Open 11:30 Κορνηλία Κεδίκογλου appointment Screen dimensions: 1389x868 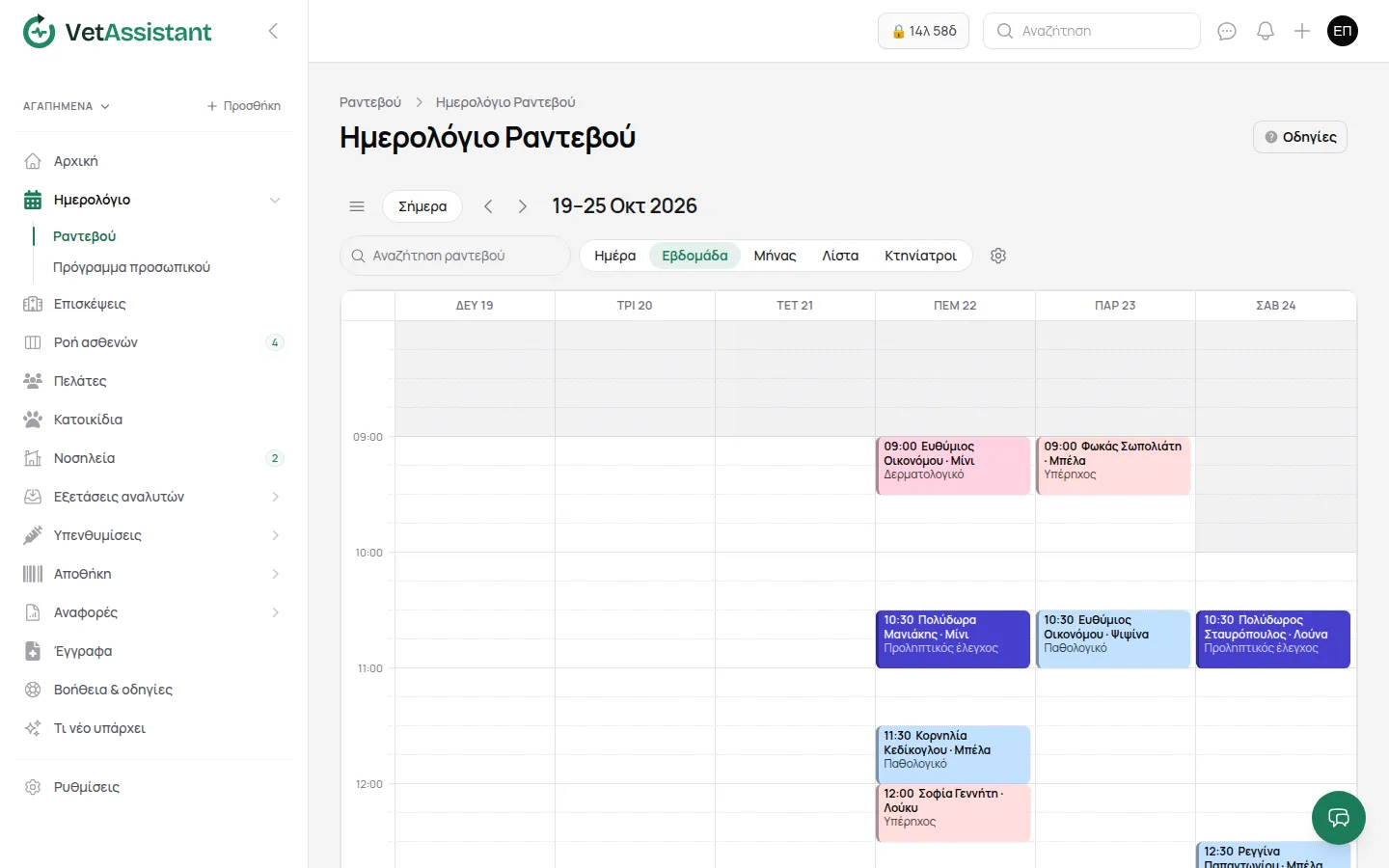tap(953, 754)
